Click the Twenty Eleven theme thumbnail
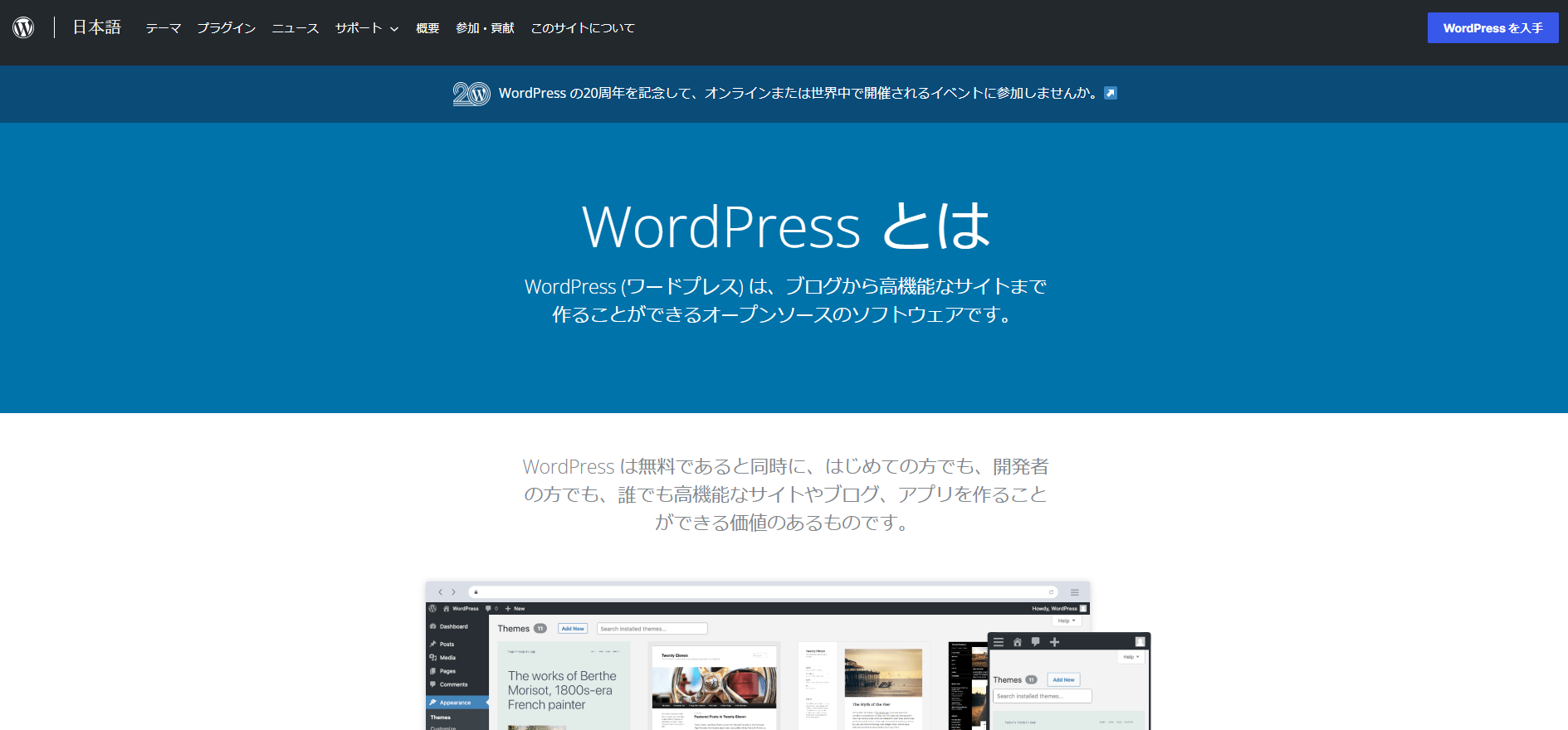Screen dimensions: 1568x730 714,687
